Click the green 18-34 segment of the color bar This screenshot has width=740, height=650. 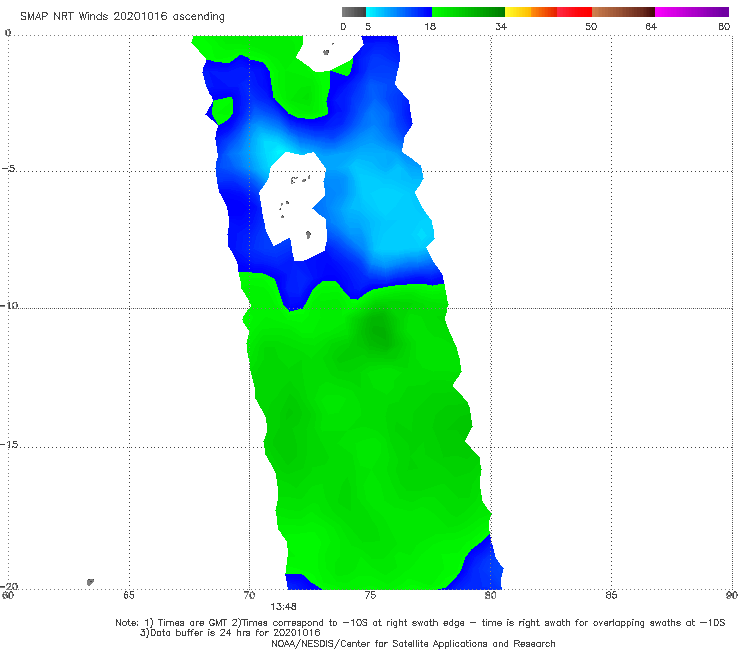coord(468,12)
